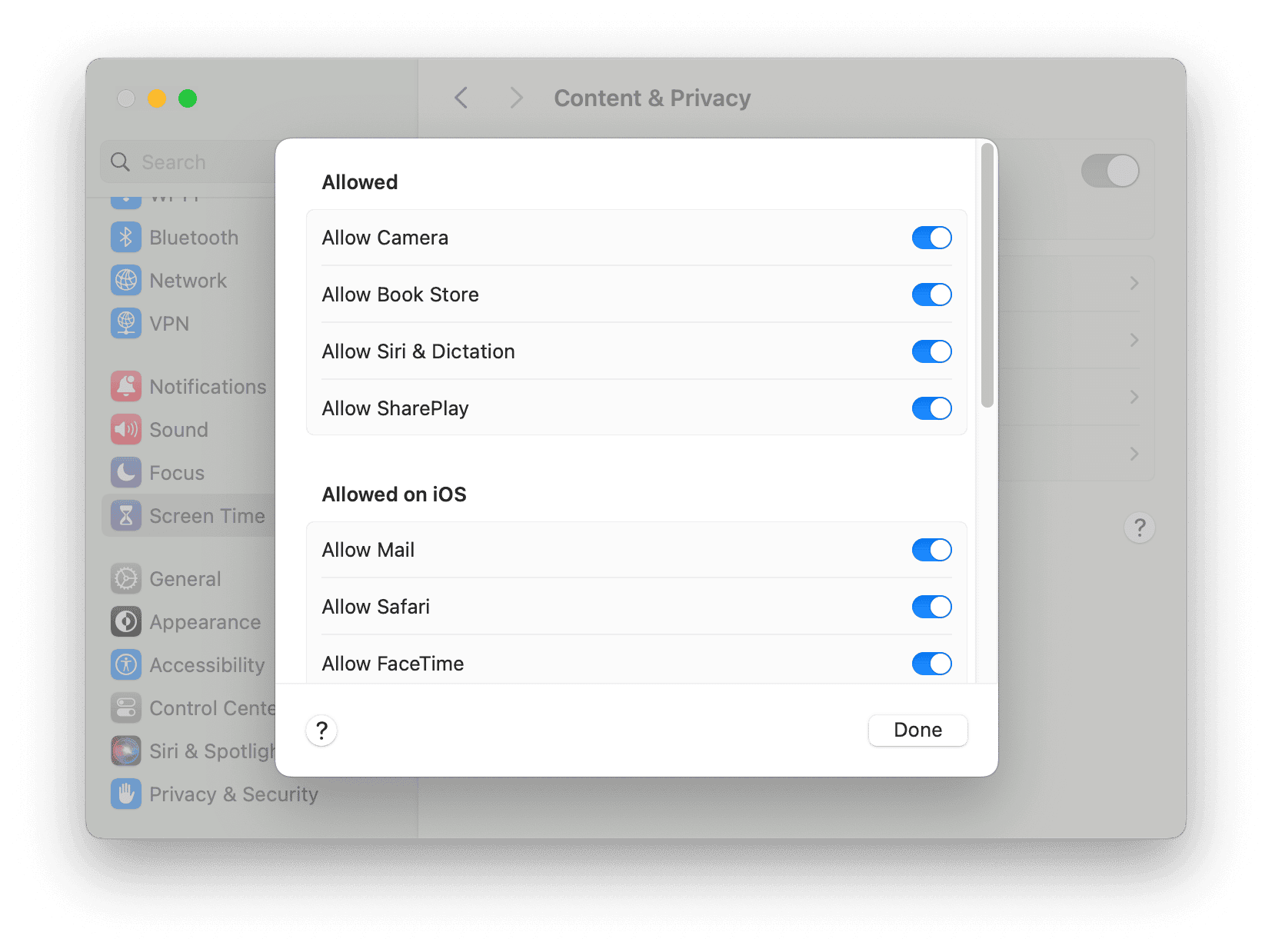
Task: Click the green zoom window button
Action: [188, 98]
